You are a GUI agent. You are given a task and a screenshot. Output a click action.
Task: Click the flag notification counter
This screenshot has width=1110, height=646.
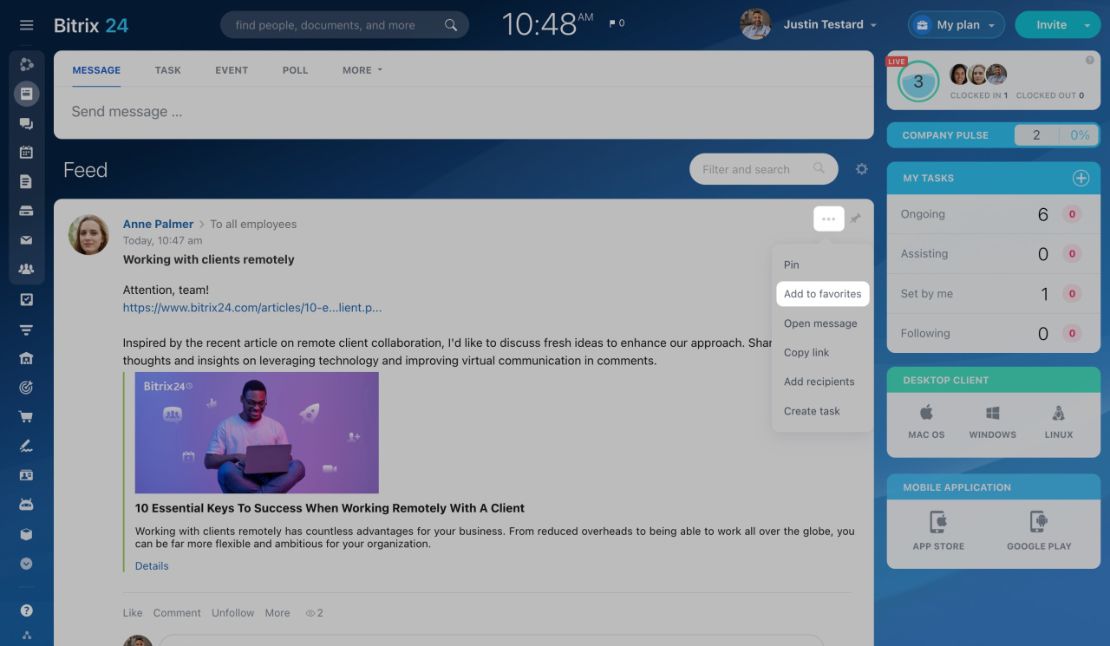click(617, 23)
